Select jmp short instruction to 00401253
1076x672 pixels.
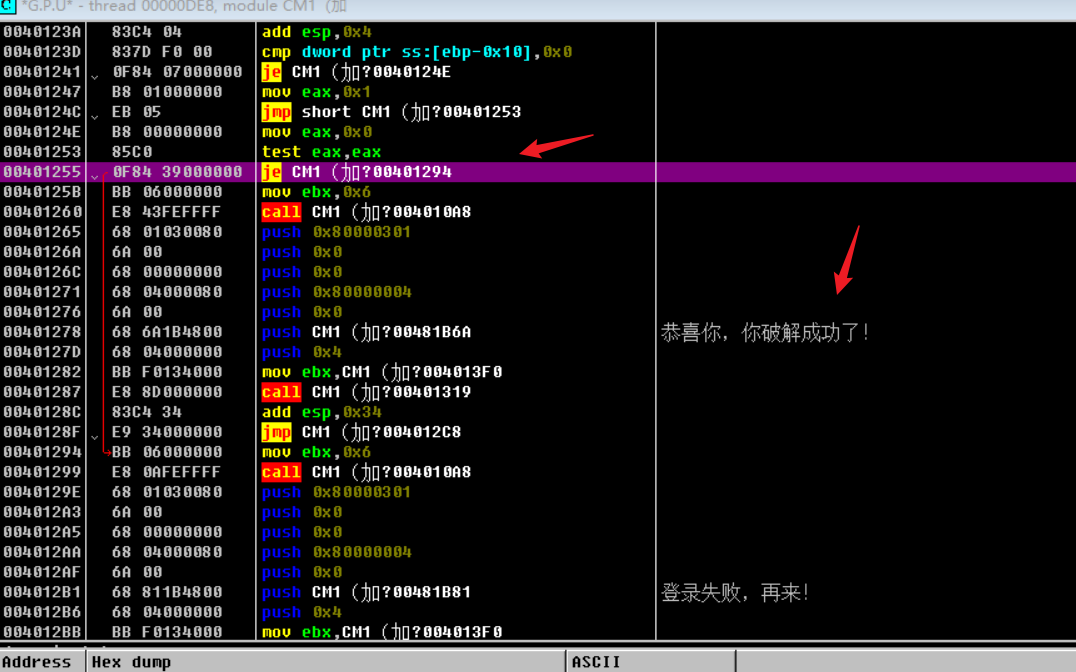coord(391,112)
